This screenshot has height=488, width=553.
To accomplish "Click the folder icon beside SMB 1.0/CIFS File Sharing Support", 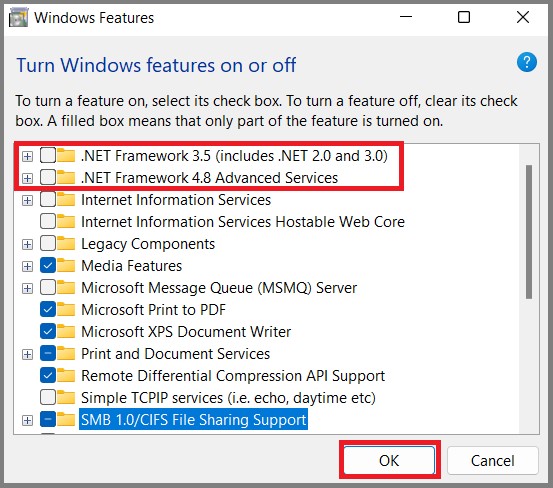I will pos(66,420).
